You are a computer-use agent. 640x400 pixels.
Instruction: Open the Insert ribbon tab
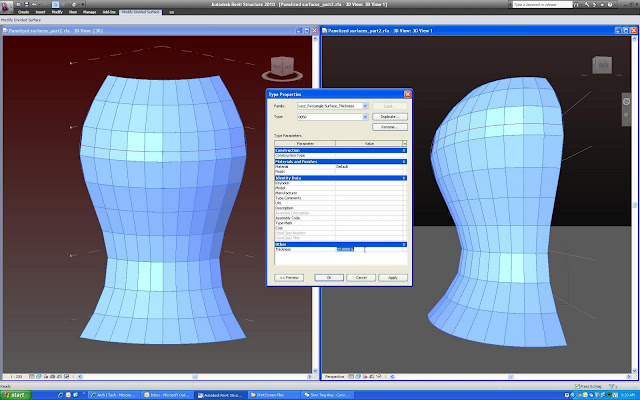pyautogui.click(x=40, y=12)
